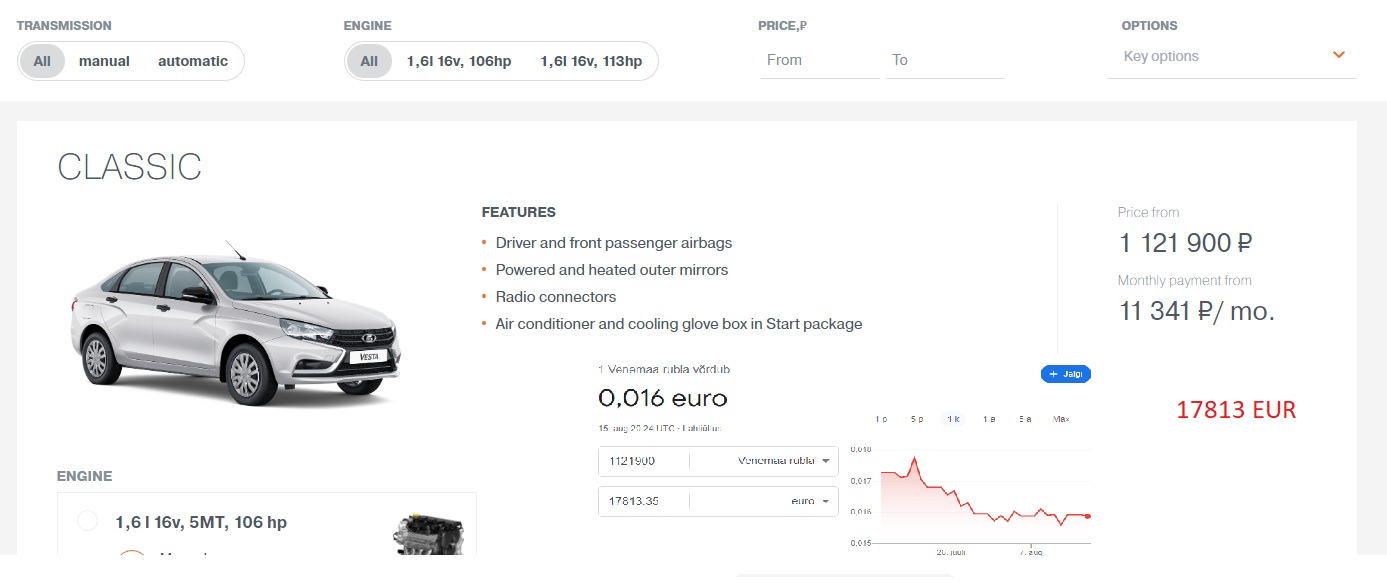Viewport: 1387px width, 583px height.
Task: Click the blue Jälgi follow button
Action: [x=1065, y=374]
